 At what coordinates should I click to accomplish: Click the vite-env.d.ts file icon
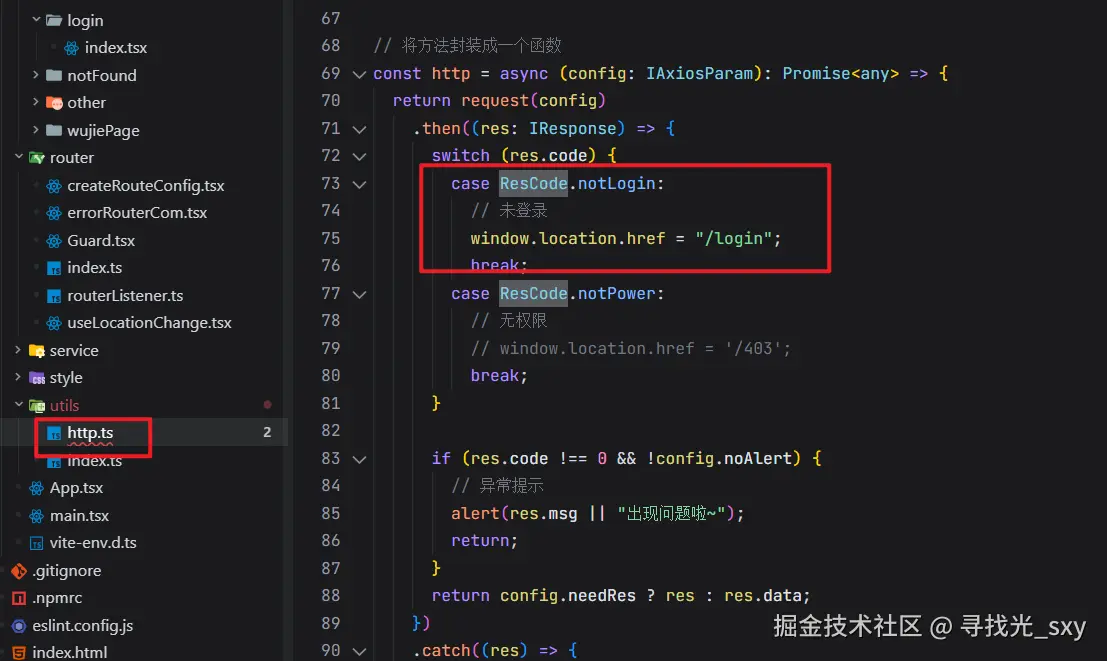coord(37,543)
